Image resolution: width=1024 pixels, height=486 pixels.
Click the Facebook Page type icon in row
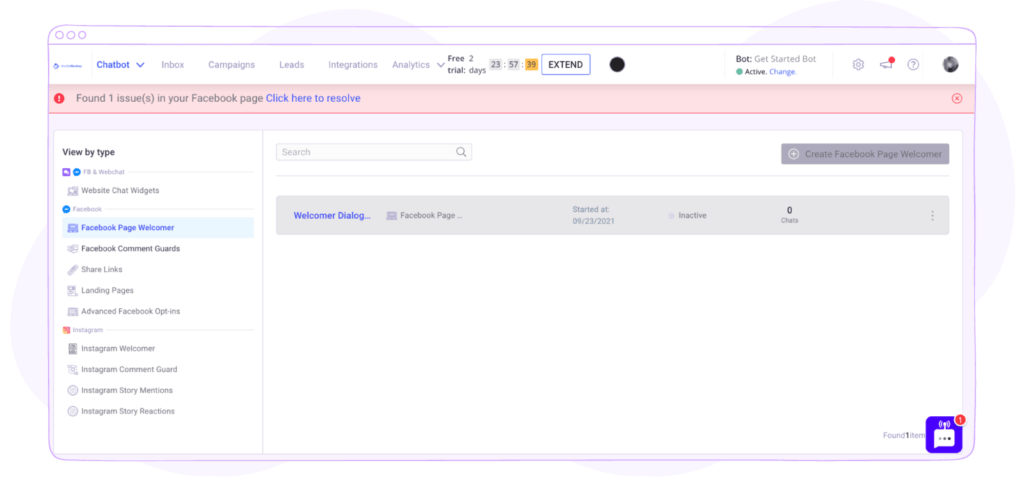pyautogui.click(x=391, y=216)
